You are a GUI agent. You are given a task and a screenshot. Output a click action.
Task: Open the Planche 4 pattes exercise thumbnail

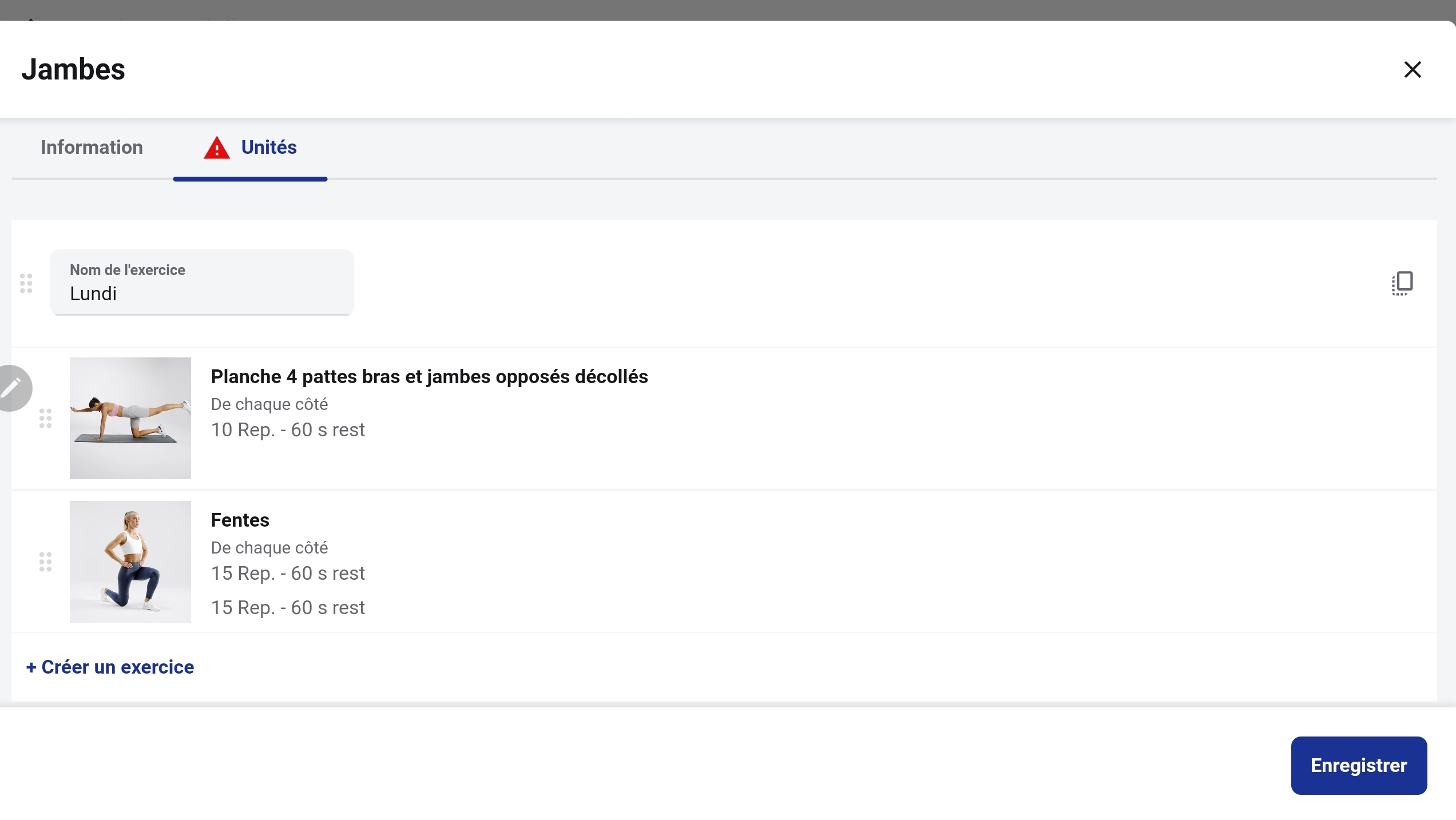pos(130,418)
